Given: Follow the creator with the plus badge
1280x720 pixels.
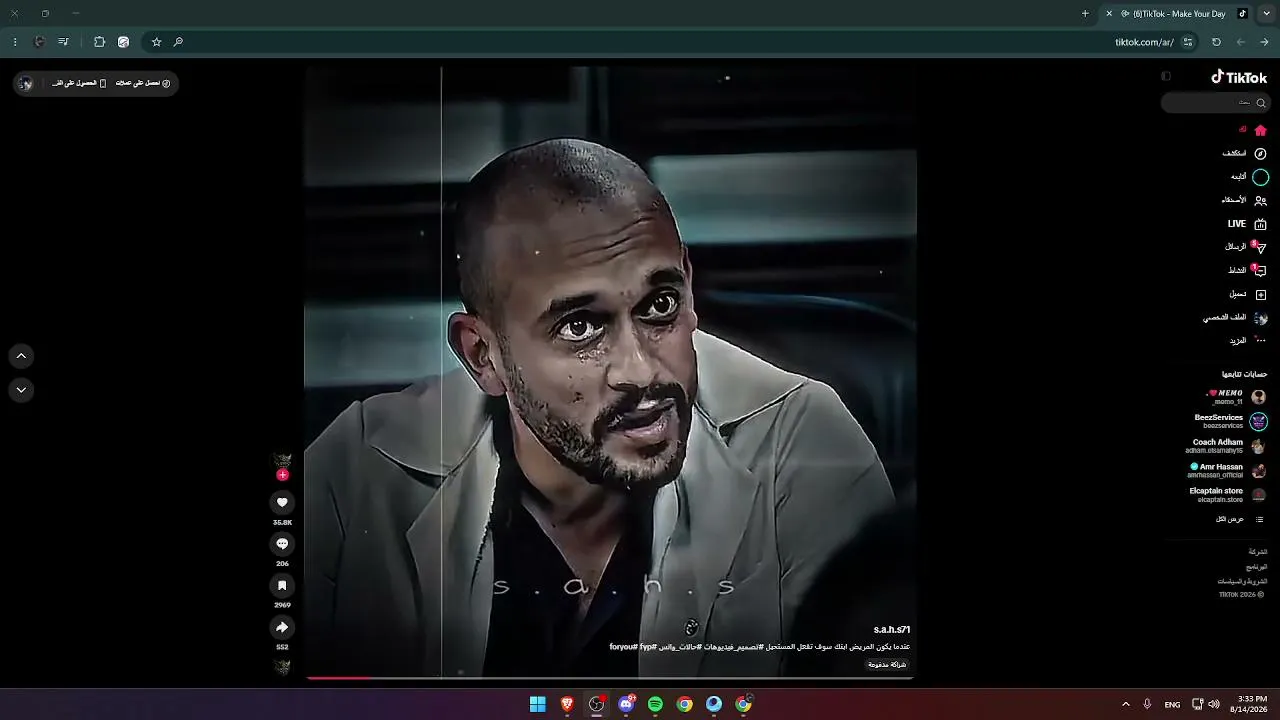Looking at the screenshot, I should pyautogui.click(x=282, y=475).
